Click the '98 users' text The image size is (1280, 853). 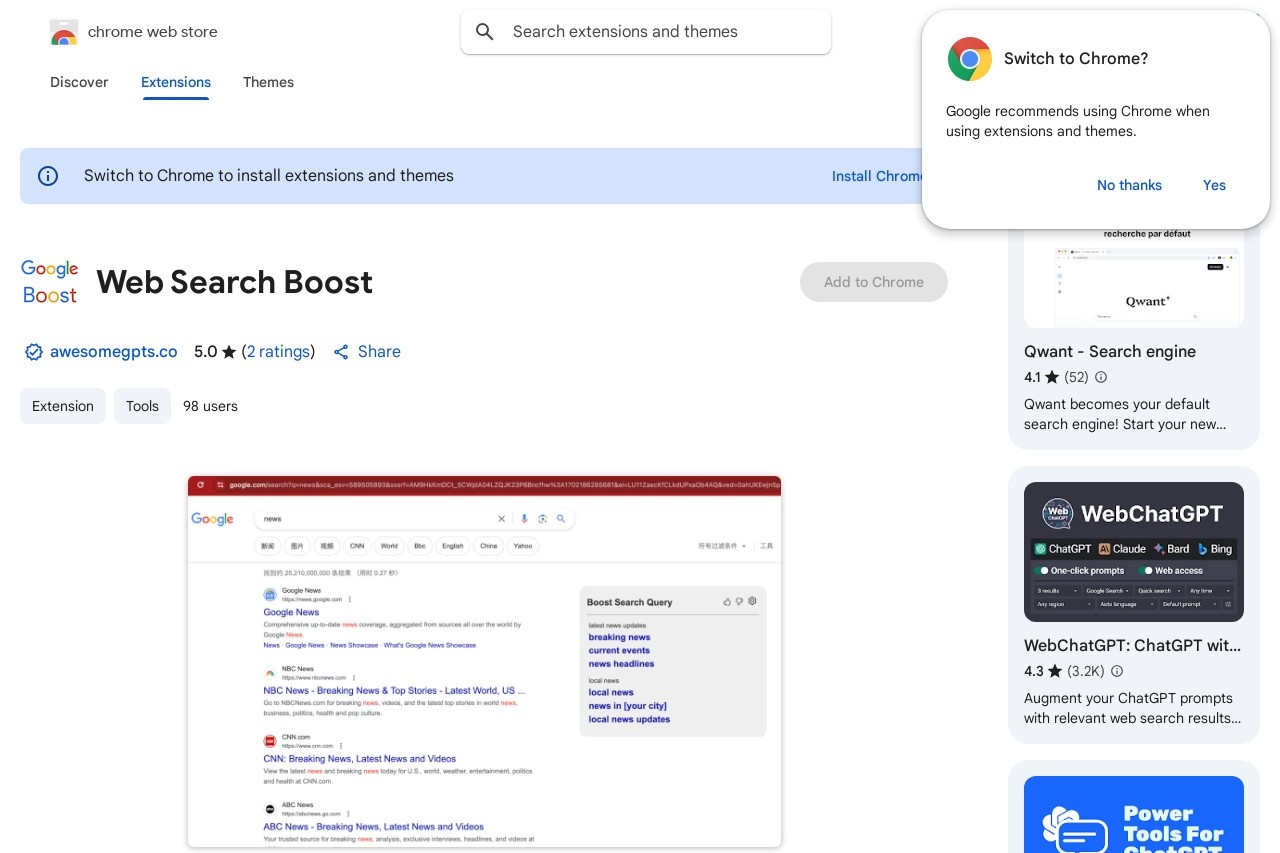pyautogui.click(x=210, y=406)
